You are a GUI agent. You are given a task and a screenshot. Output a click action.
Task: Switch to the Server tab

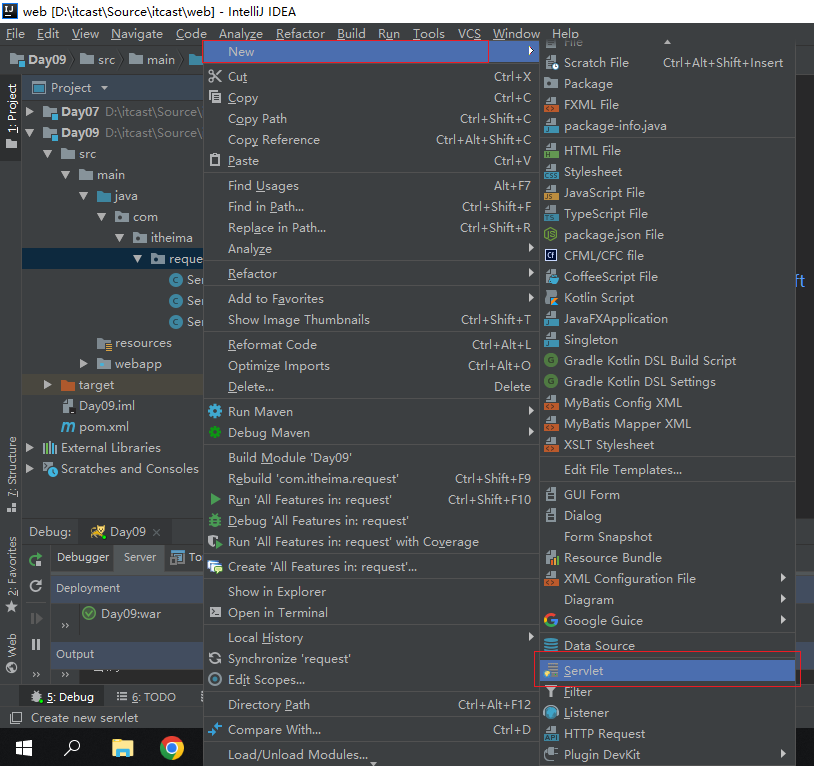140,557
